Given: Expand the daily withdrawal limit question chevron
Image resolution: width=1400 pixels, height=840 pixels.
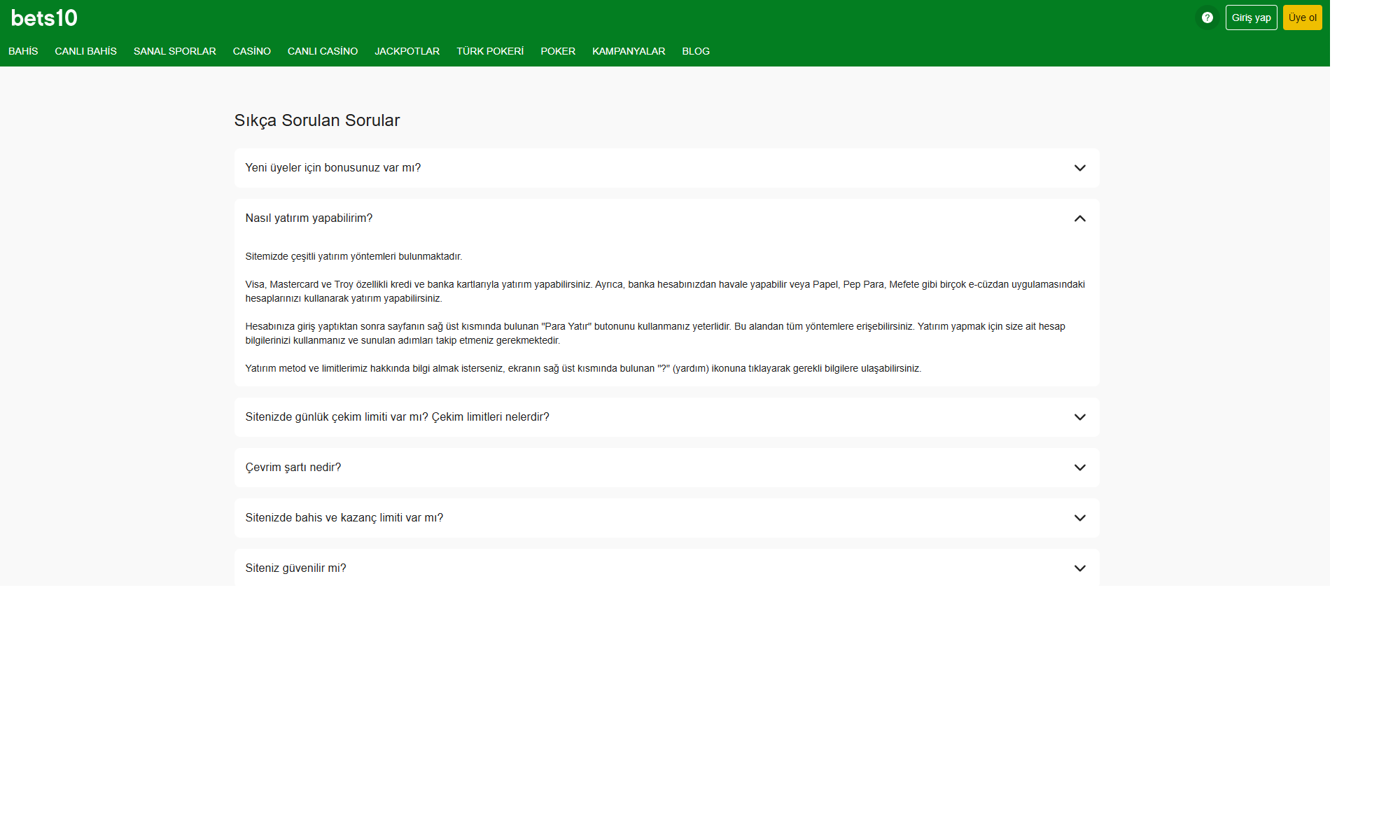Looking at the screenshot, I should click(1079, 417).
